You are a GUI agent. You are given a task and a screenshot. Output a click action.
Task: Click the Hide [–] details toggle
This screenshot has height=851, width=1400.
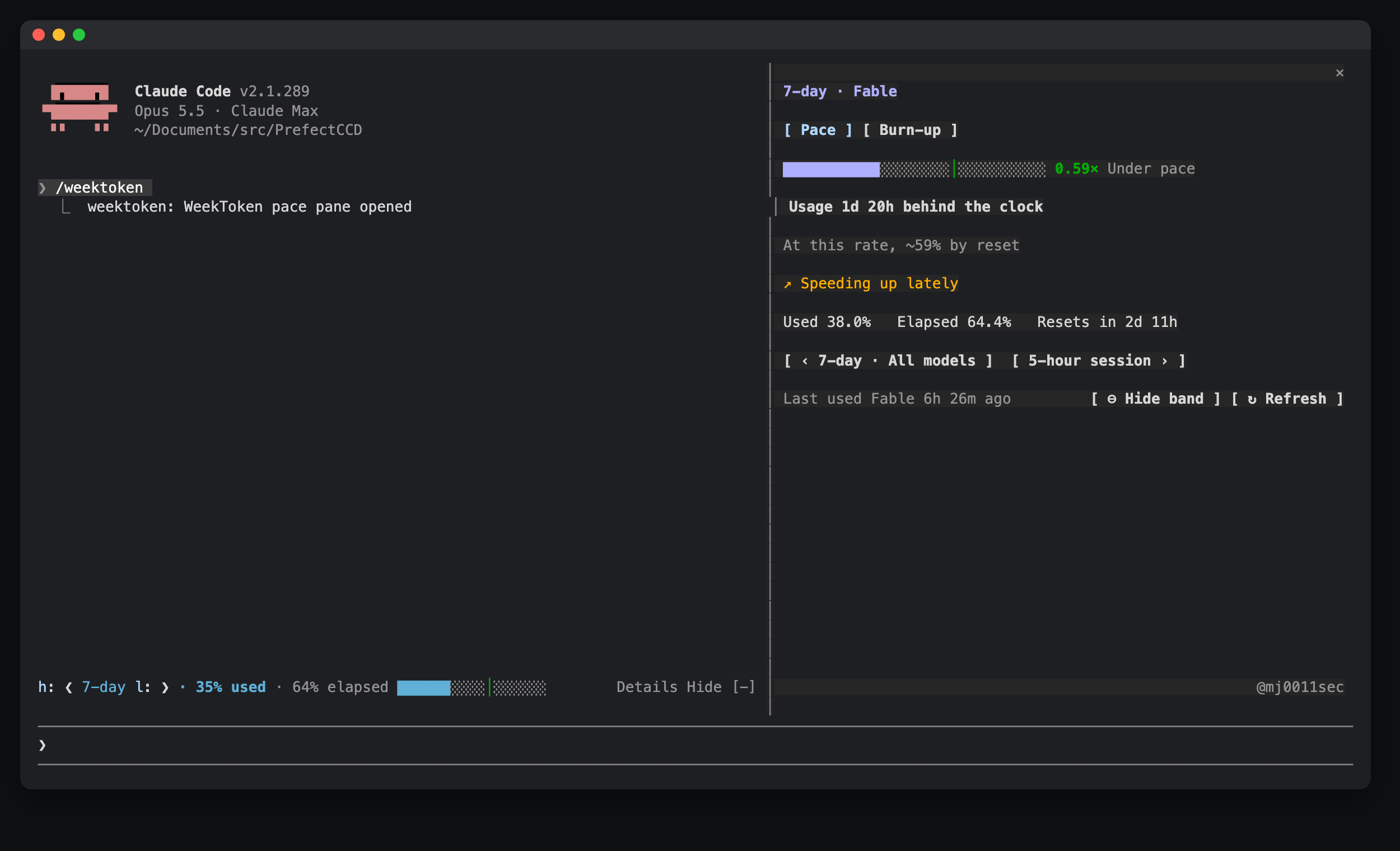721,688
